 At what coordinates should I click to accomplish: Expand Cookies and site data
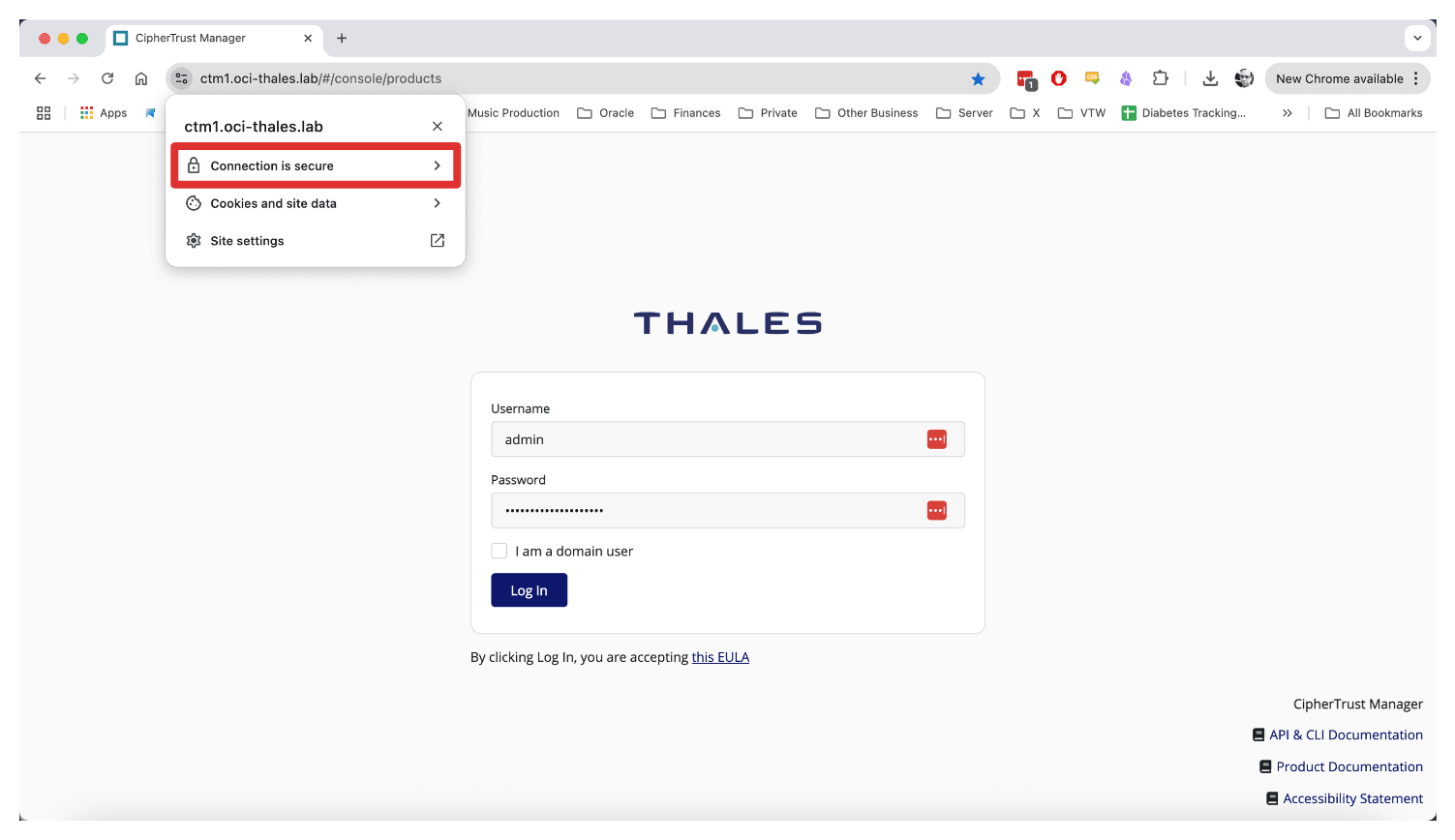tap(316, 203)
